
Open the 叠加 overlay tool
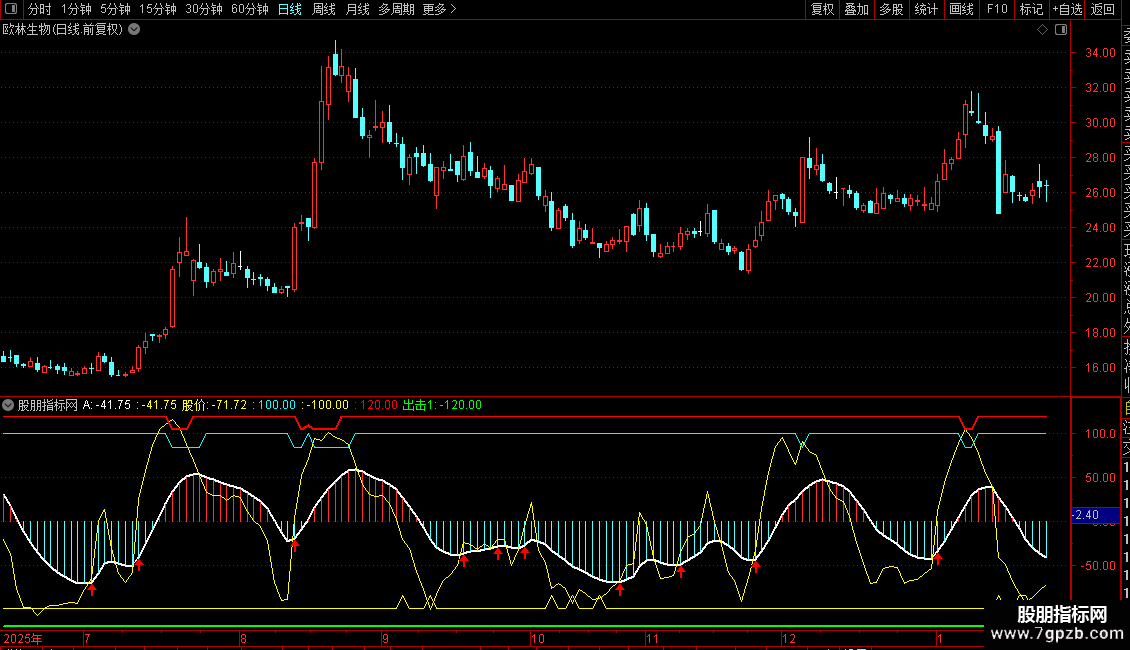[x=856, y=10]
